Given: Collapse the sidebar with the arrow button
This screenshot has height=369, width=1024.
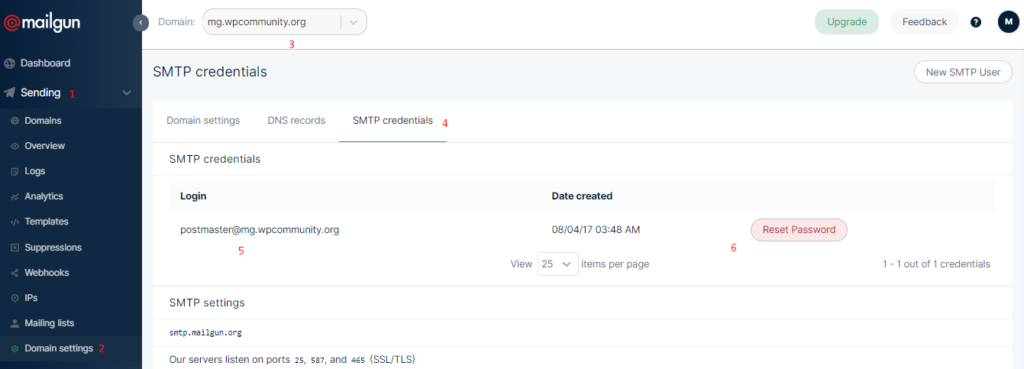Looking at the screenshot, I should [141, 23].
